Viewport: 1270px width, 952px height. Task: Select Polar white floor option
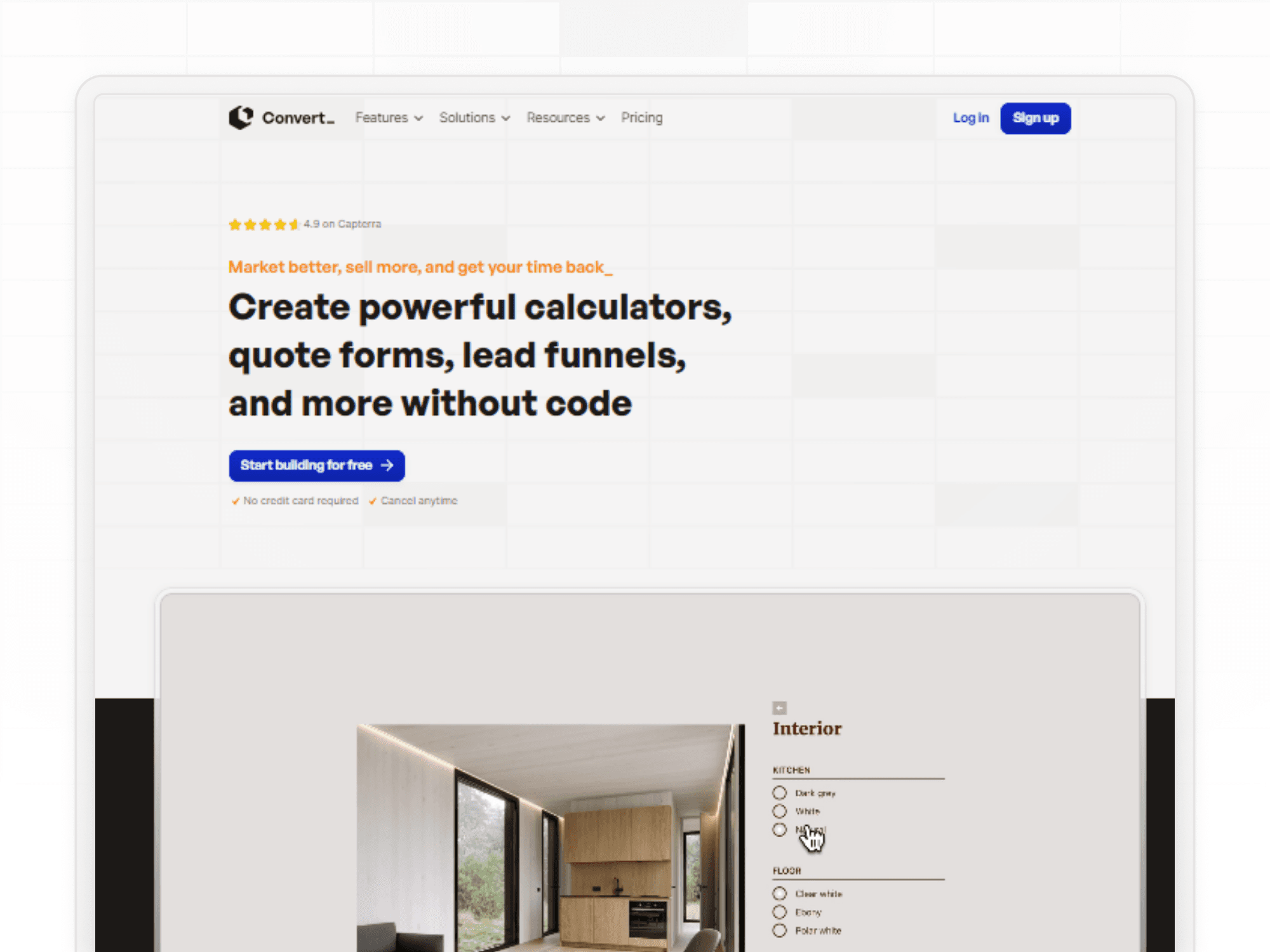(781, 929)
